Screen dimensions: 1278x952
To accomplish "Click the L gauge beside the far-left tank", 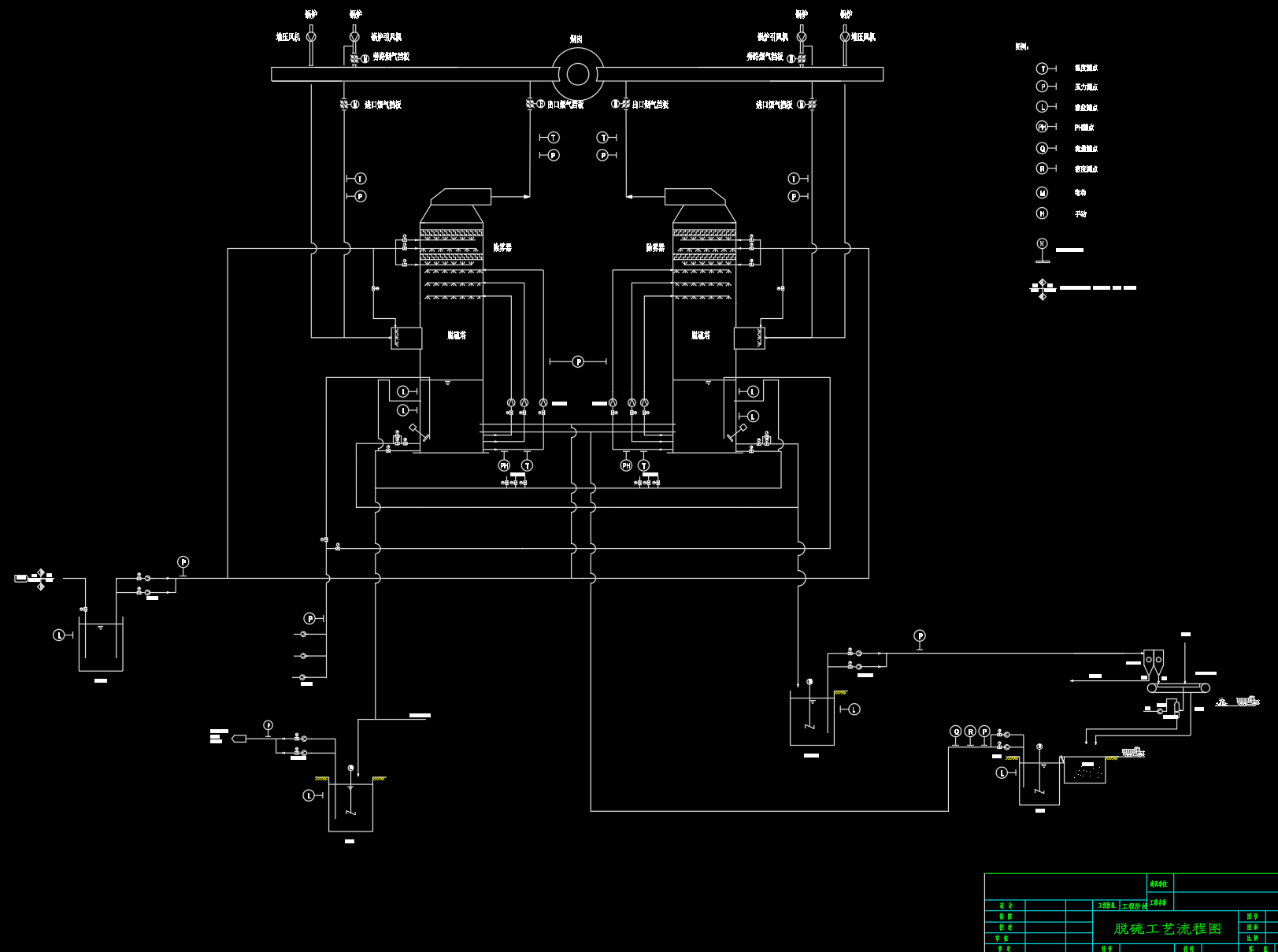I will 59,635.
